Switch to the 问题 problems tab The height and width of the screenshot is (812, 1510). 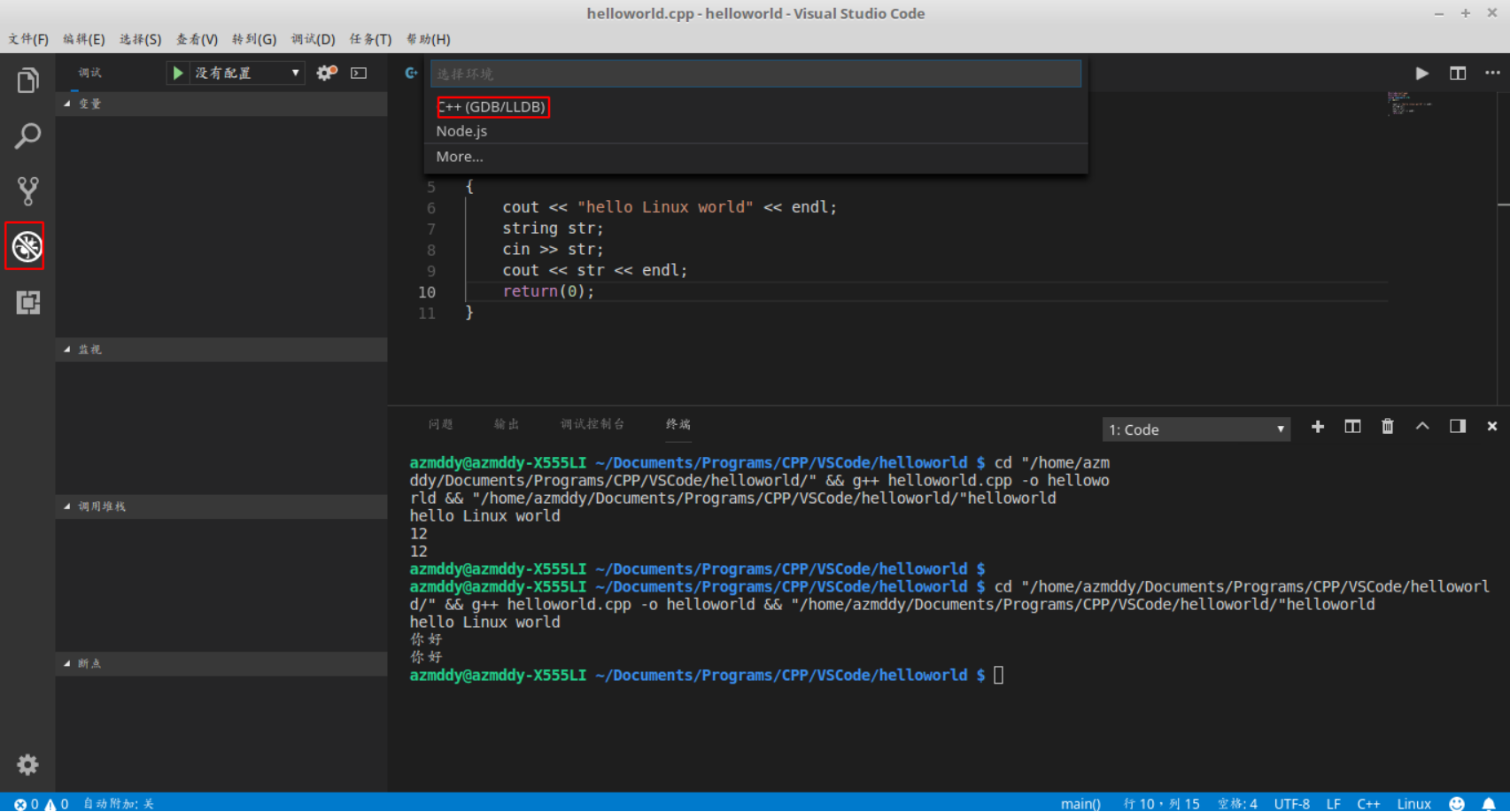click(x=440, y=424)
